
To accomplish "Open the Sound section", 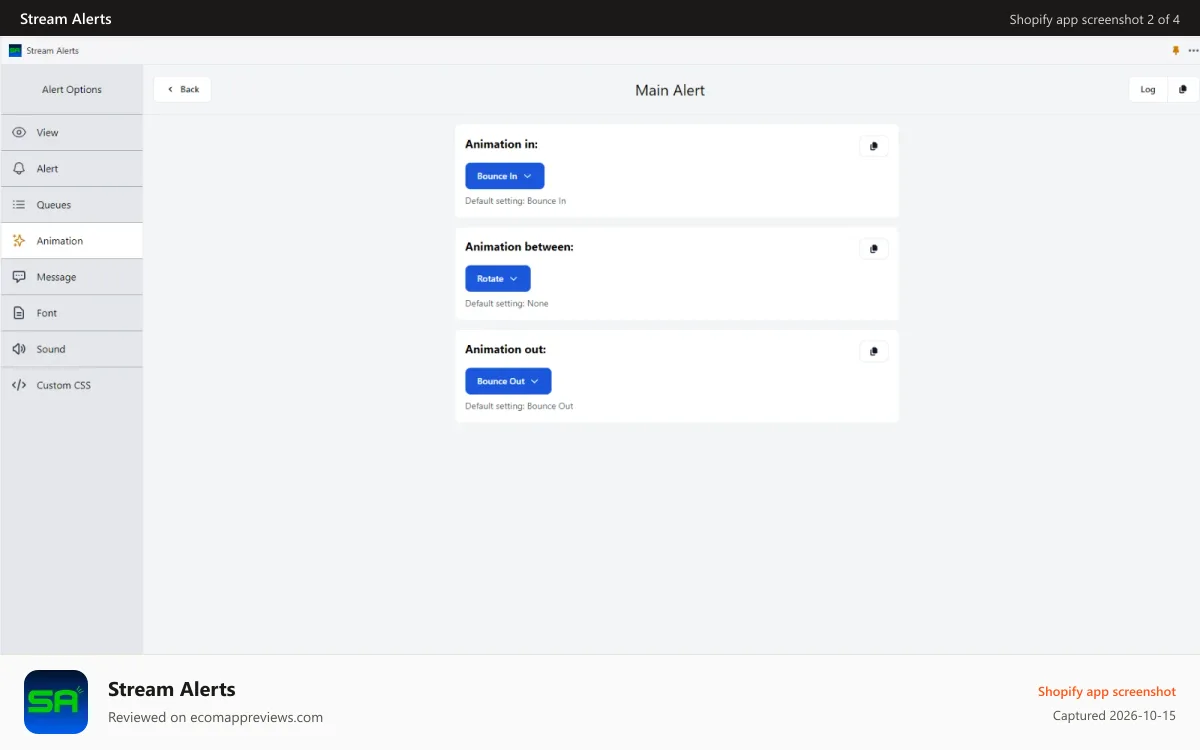I will (x=72, y=349).
